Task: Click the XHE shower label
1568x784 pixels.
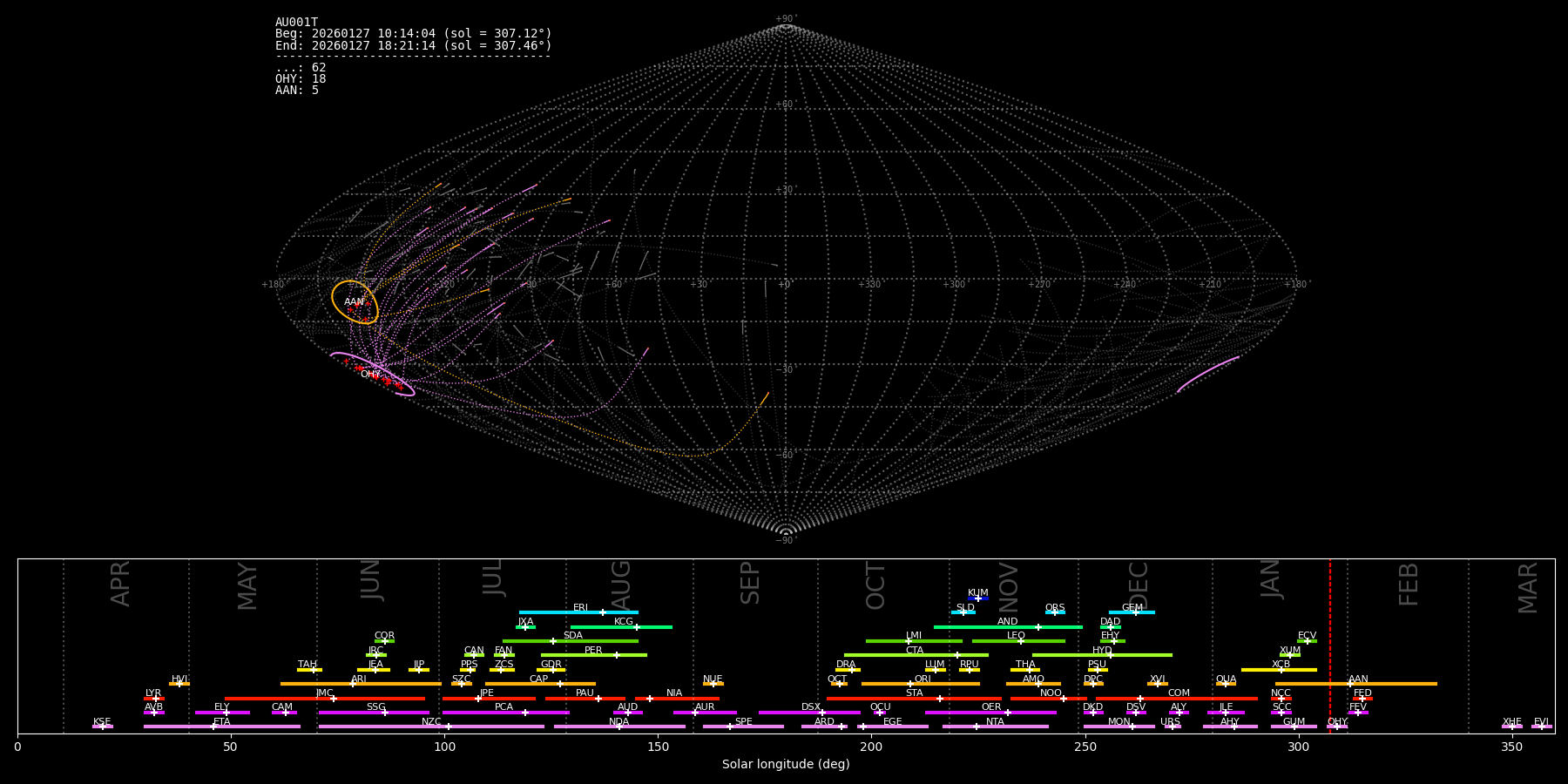Action: [1511, 722]
